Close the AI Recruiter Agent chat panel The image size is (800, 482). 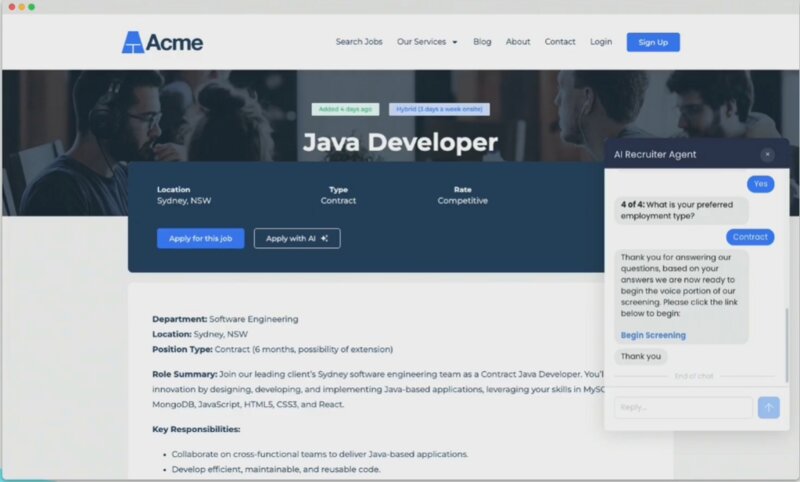click(767, 154)
